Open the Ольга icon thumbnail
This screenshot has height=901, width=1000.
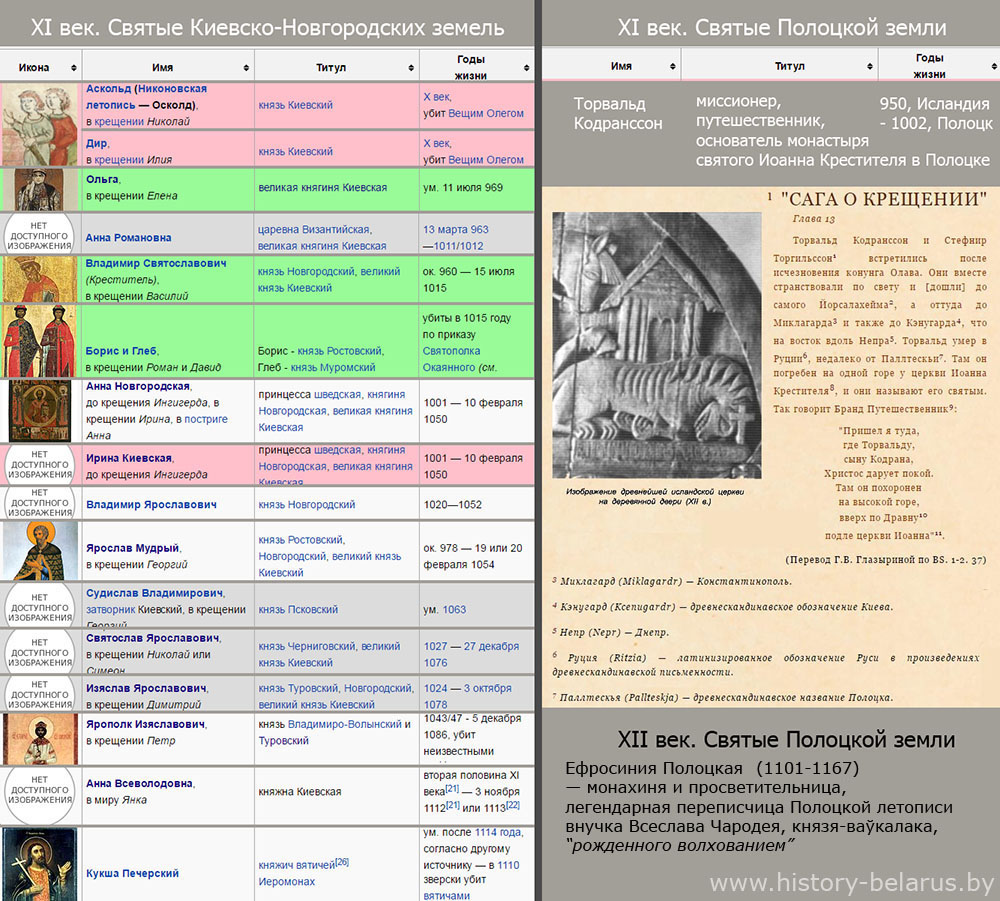pos(40,189)
